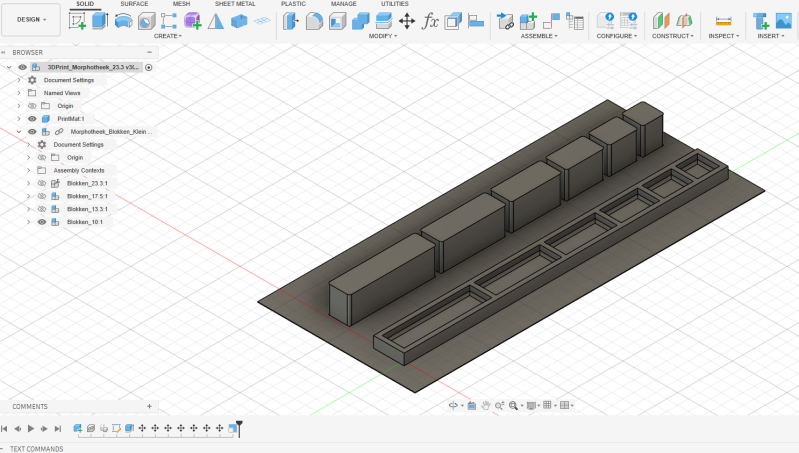The image size is (799, 453).
Task: Open the CONFIGURE dropdown menu
Action: [x=617, y=36]
